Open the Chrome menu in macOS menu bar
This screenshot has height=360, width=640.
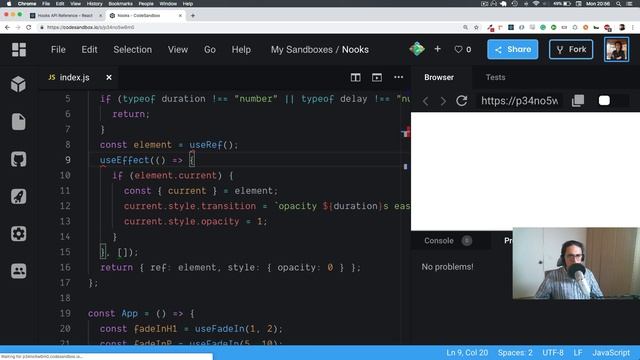[x=27, y=4]
